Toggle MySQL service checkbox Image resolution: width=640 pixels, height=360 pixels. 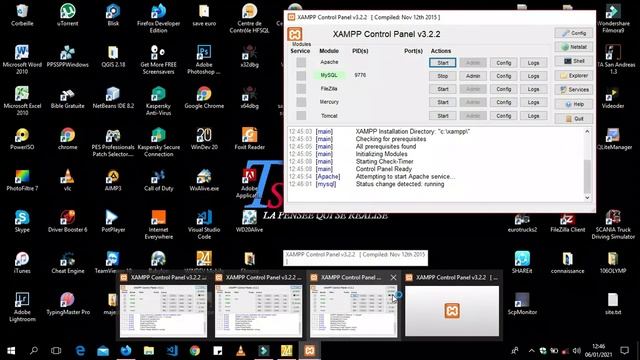coord(301,76)
